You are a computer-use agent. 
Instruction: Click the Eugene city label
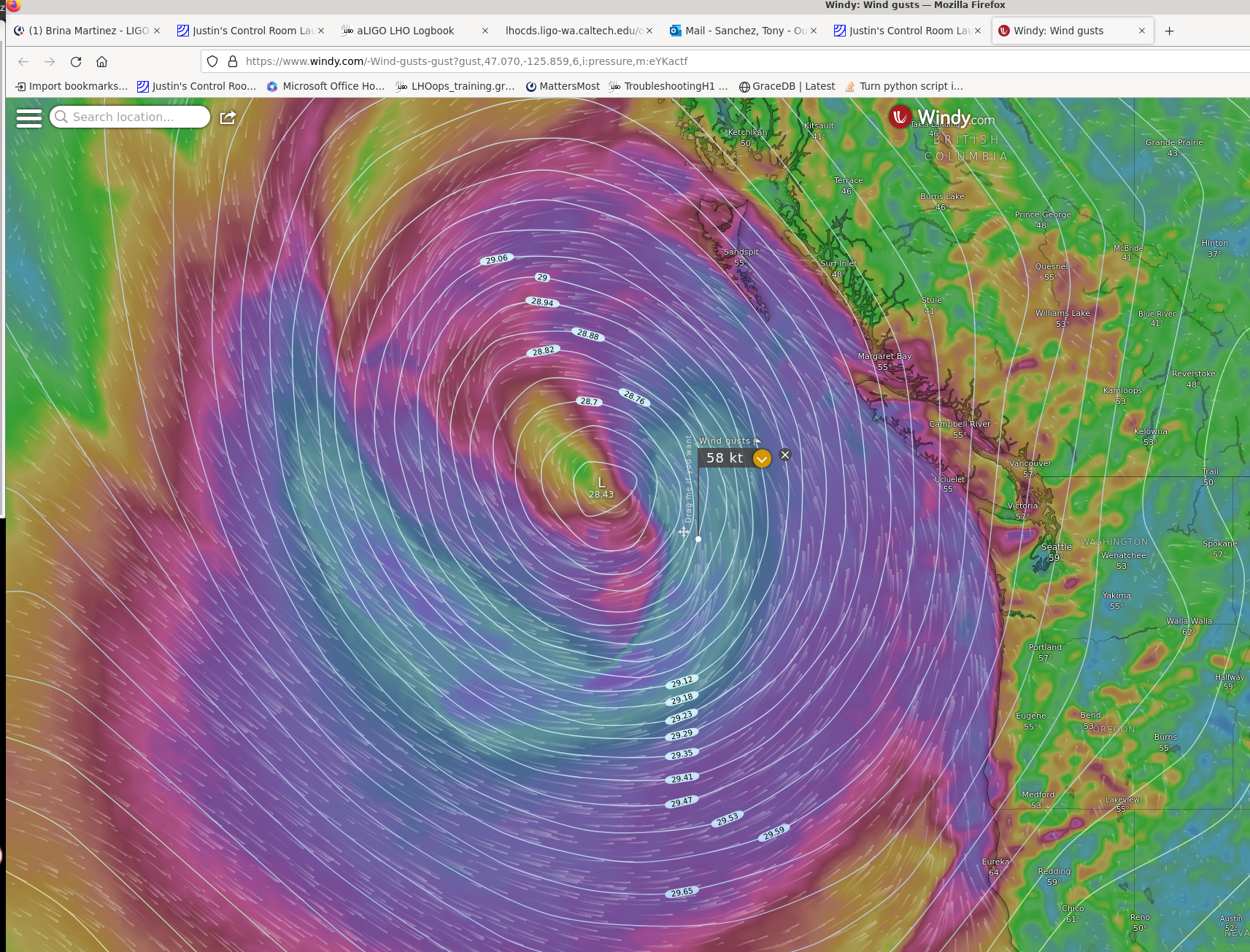pos(1030,721)
